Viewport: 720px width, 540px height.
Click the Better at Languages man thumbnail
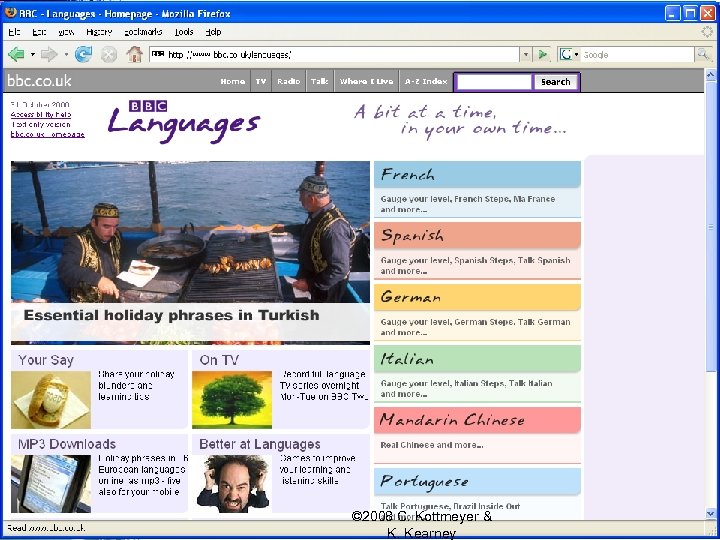pos(232,484)
